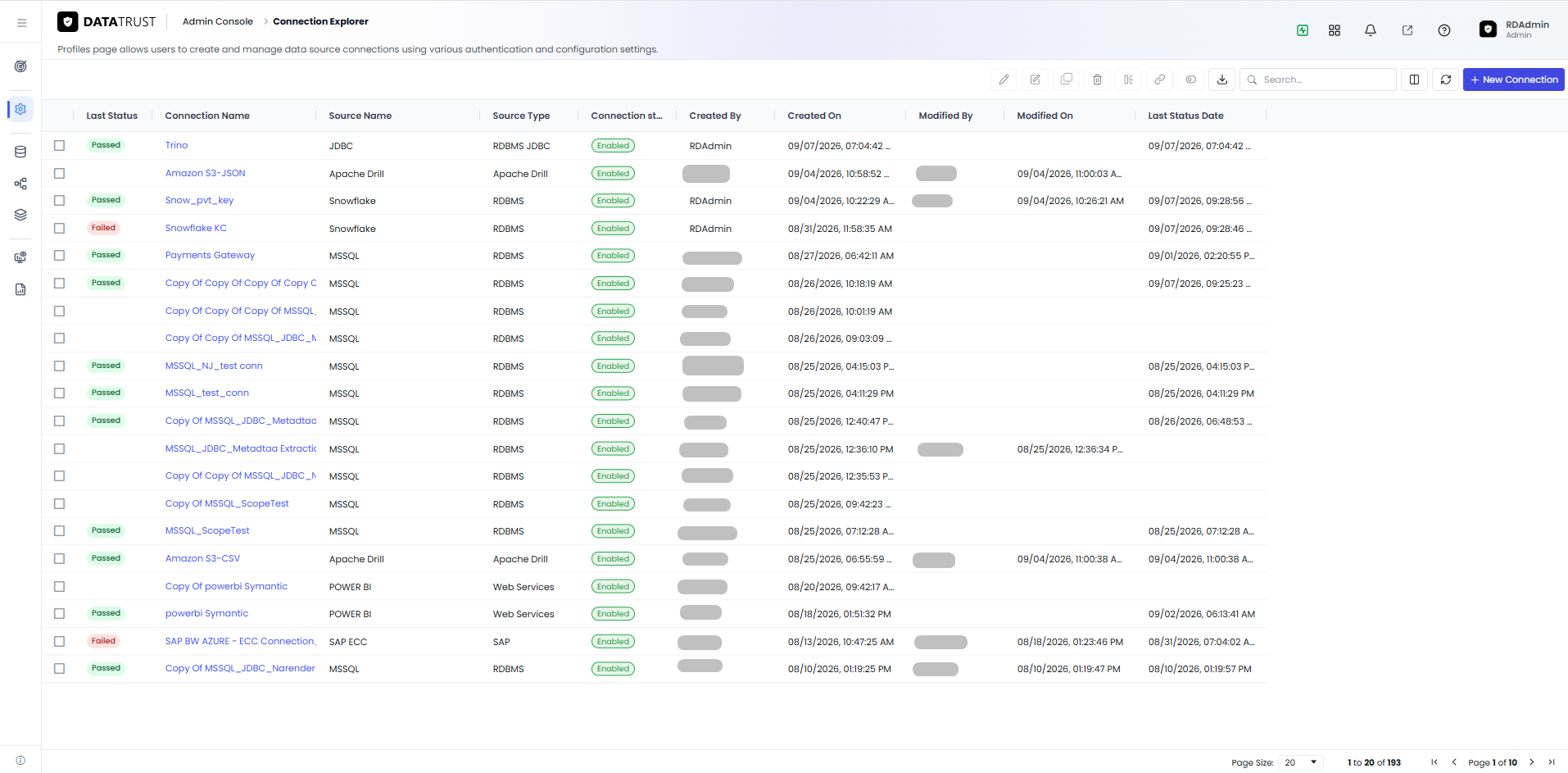Sort by the Connection Name column header

(x=207, y=116)
